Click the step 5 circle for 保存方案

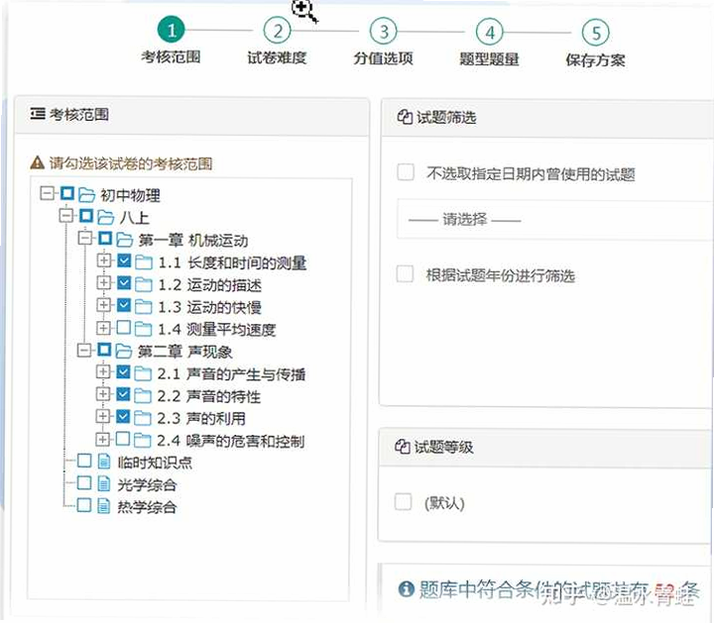pyautogui.click(x=596, y=33)
